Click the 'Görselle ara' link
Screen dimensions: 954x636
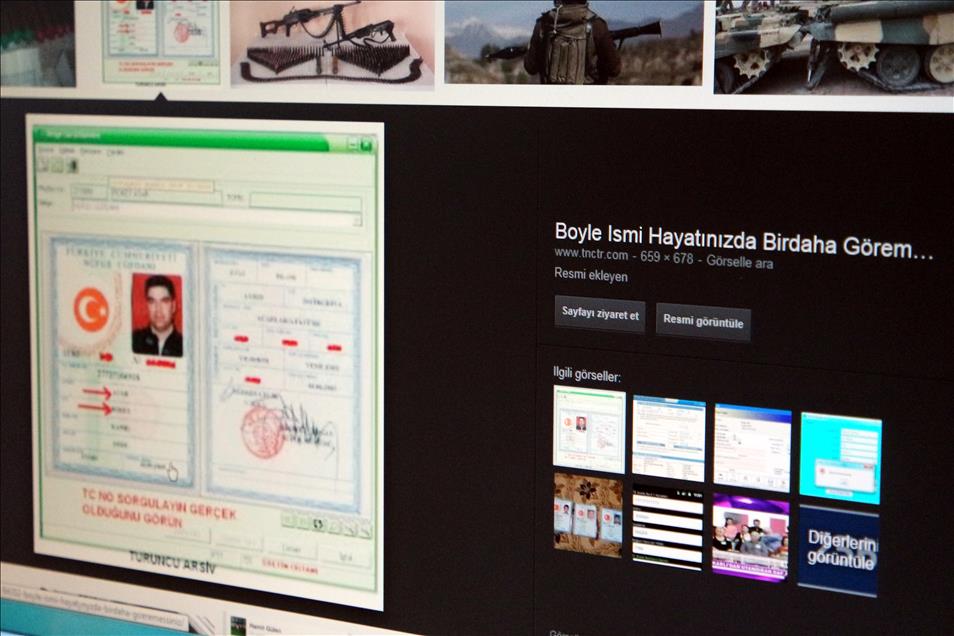pos(740,264)
